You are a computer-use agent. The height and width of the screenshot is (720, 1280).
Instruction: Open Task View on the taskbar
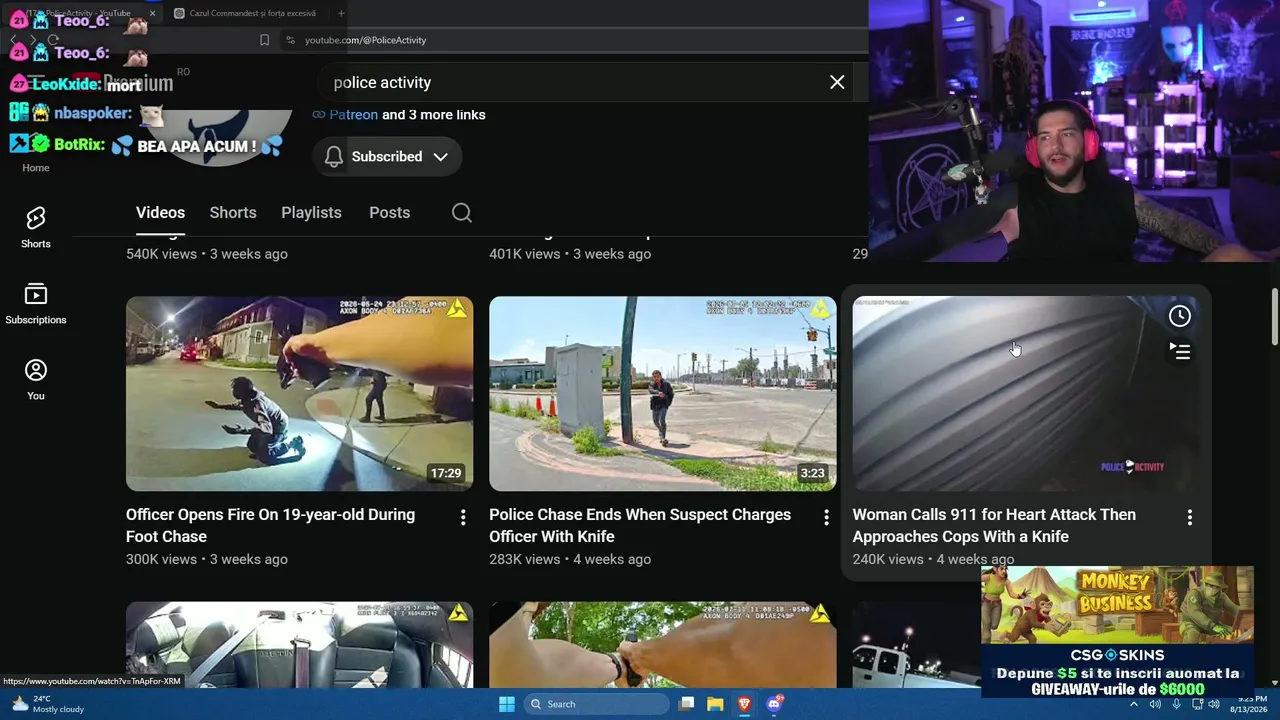point(686,704)
